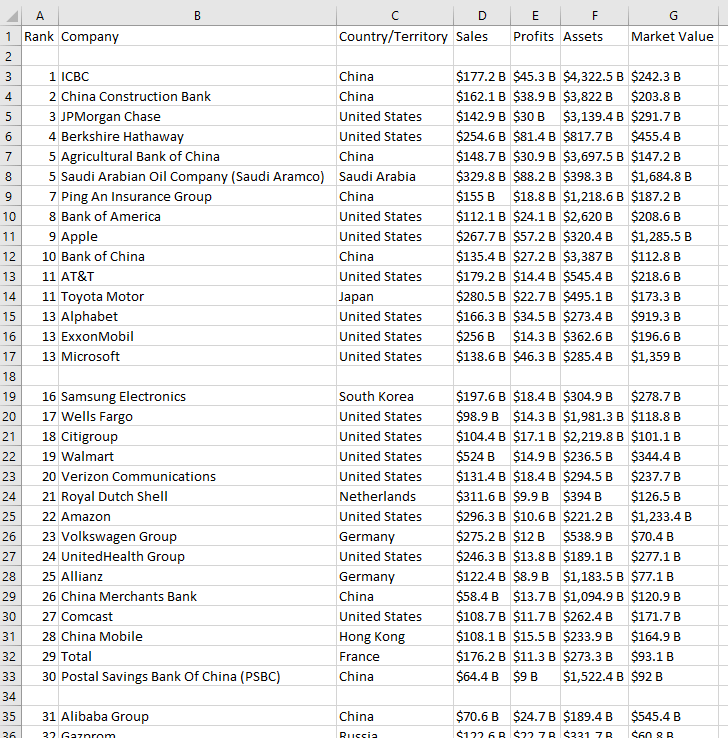Image resolution: width=728 pixels, height=738 pixels.
Task: Click the 'South Korea' country cell
Action: coord(395,396)
